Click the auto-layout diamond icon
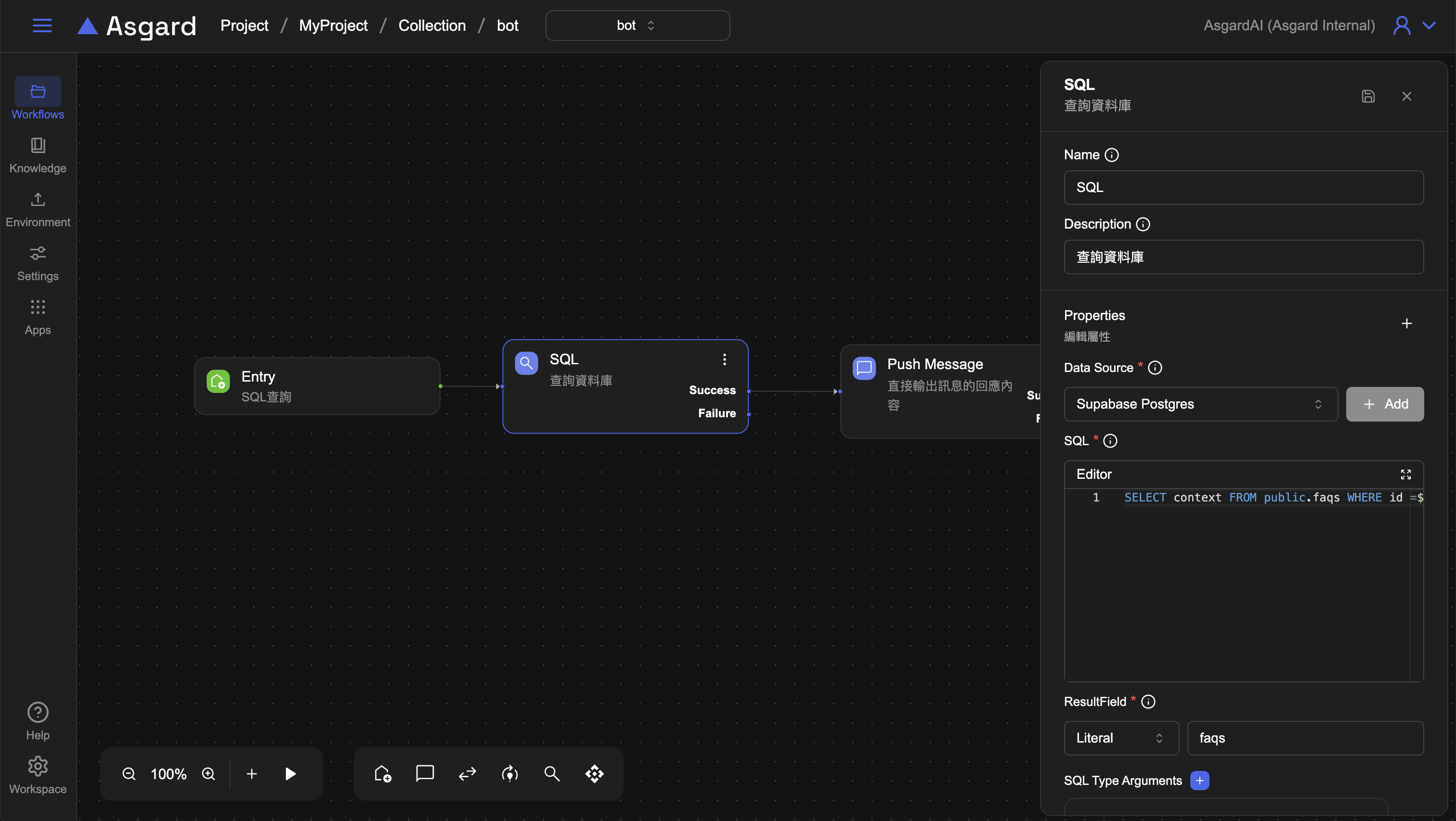The image size is (1456, 821). tap(594, 773)
